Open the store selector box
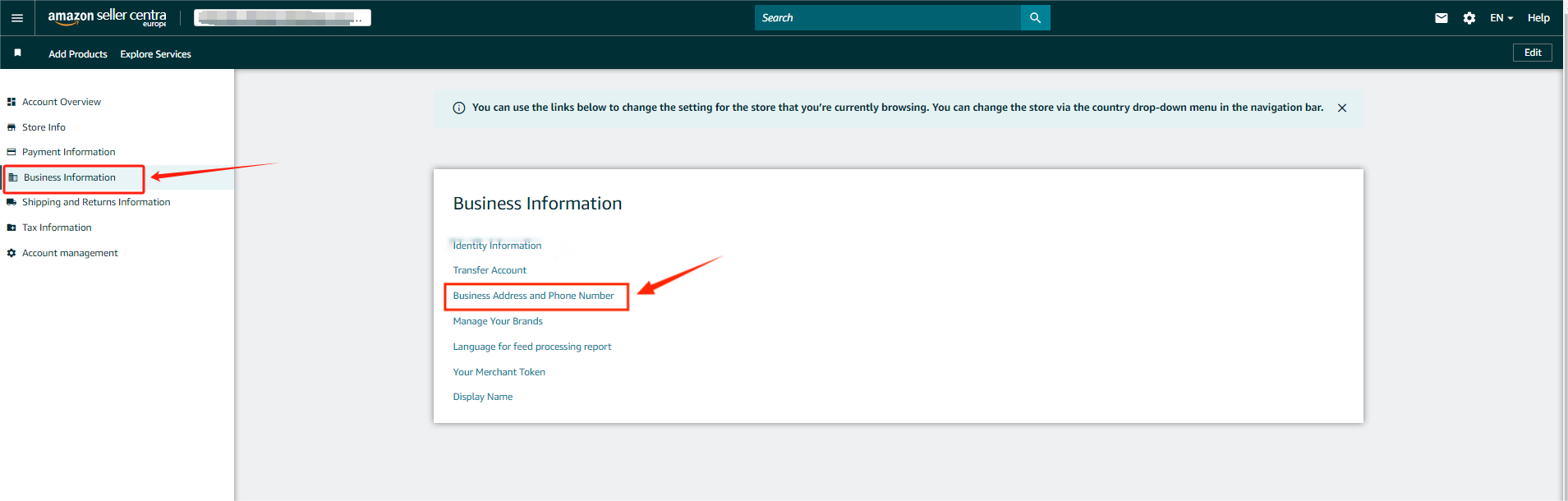Viewport: 1568px width, 501px height. point(282,18)
